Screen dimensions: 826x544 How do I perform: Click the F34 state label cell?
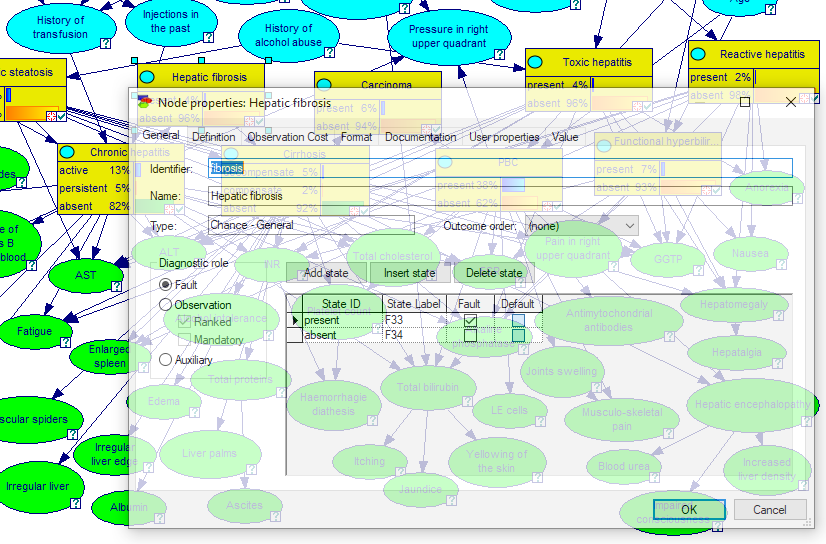[415, 335]
